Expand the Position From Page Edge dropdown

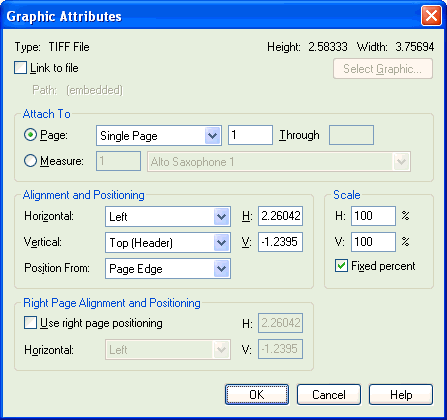pos(168,268)
